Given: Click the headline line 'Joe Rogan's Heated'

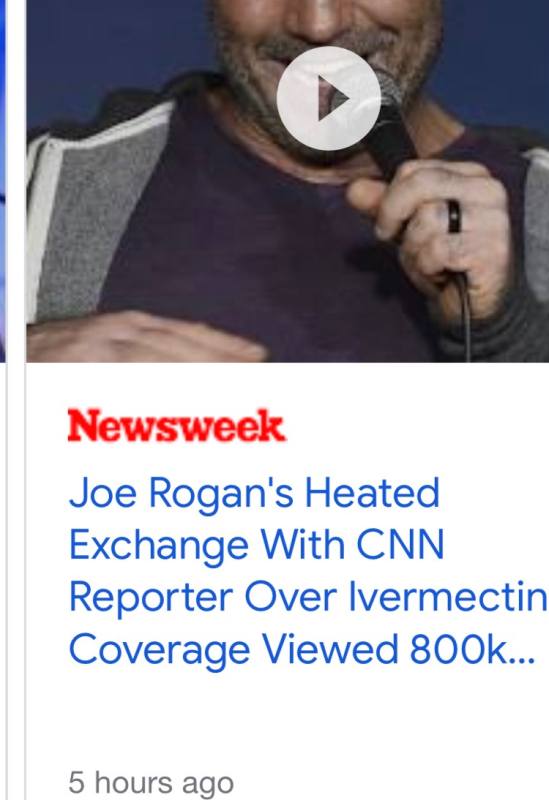Looking at the screenshot, I should [x=254, y=493].
